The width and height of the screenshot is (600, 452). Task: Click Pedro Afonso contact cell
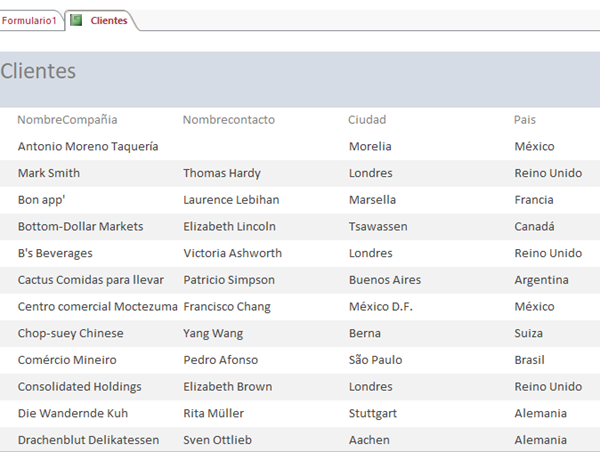220,360
